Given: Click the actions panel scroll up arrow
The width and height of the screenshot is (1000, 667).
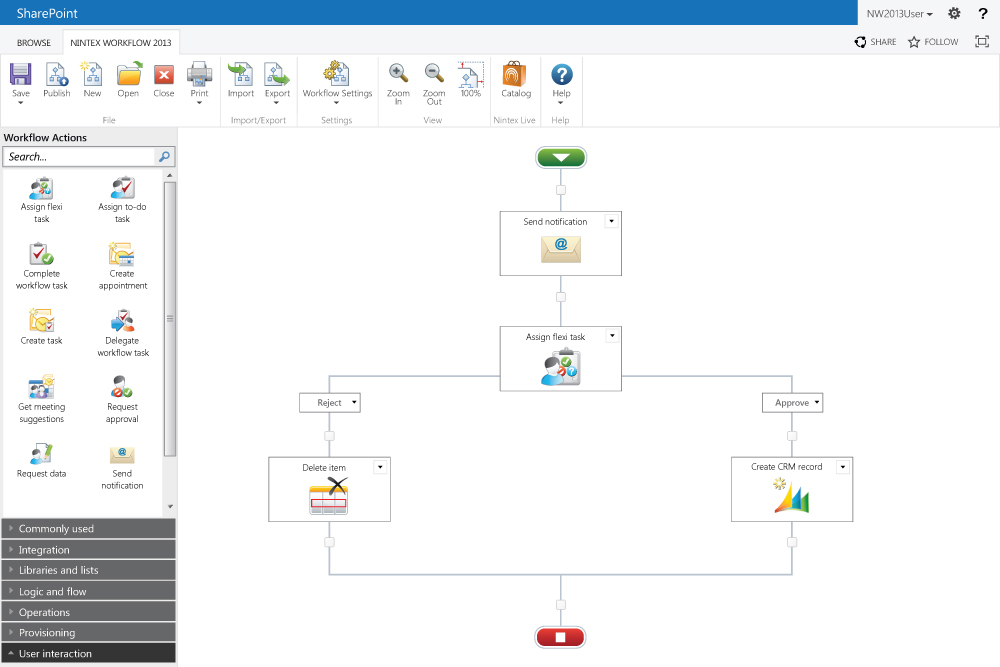Looking at the screenshot, I should click(x=170, y=175).
